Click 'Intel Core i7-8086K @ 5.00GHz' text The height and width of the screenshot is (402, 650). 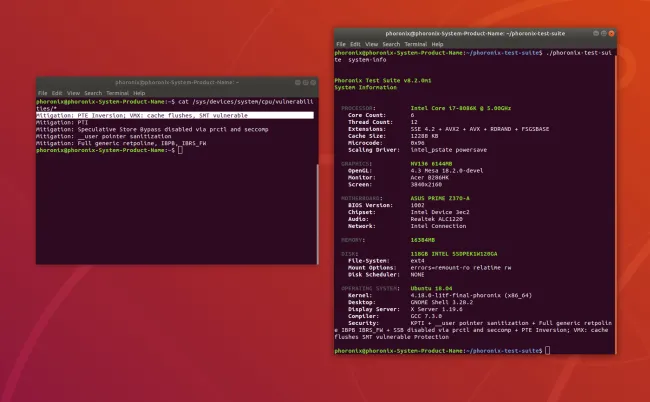[x=461, y=108]
